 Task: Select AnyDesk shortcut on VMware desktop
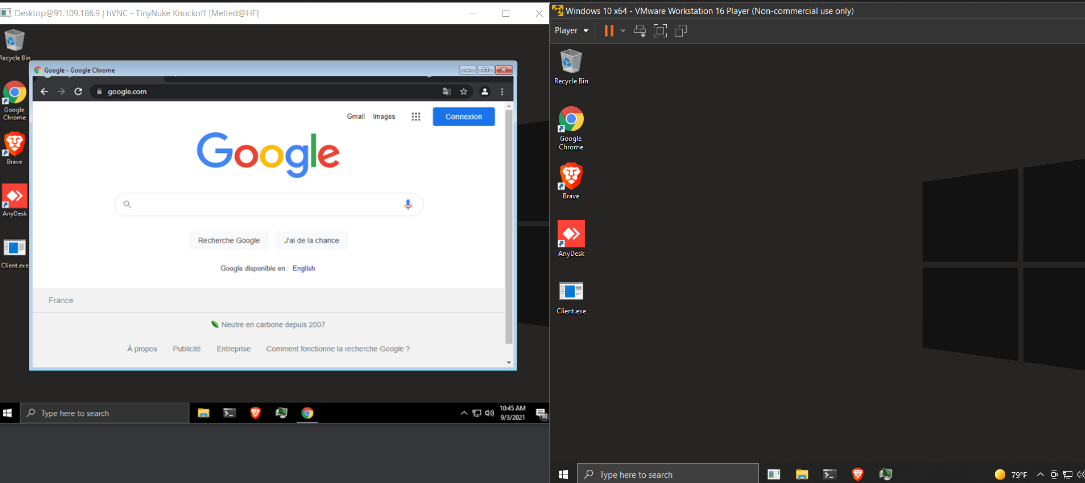(571, 239)
